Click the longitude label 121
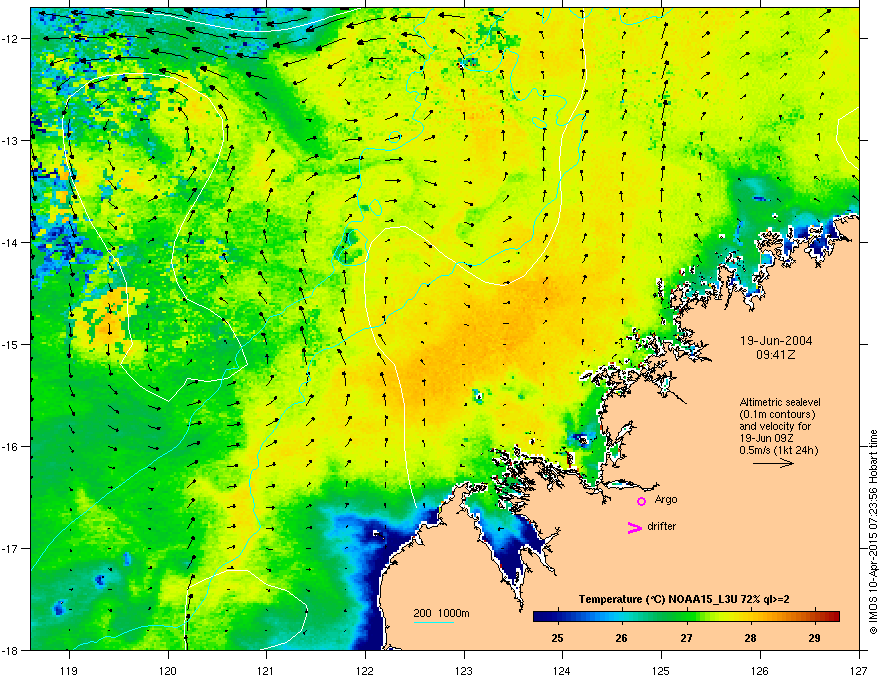 pyautogui.click(x=266, y=670)
